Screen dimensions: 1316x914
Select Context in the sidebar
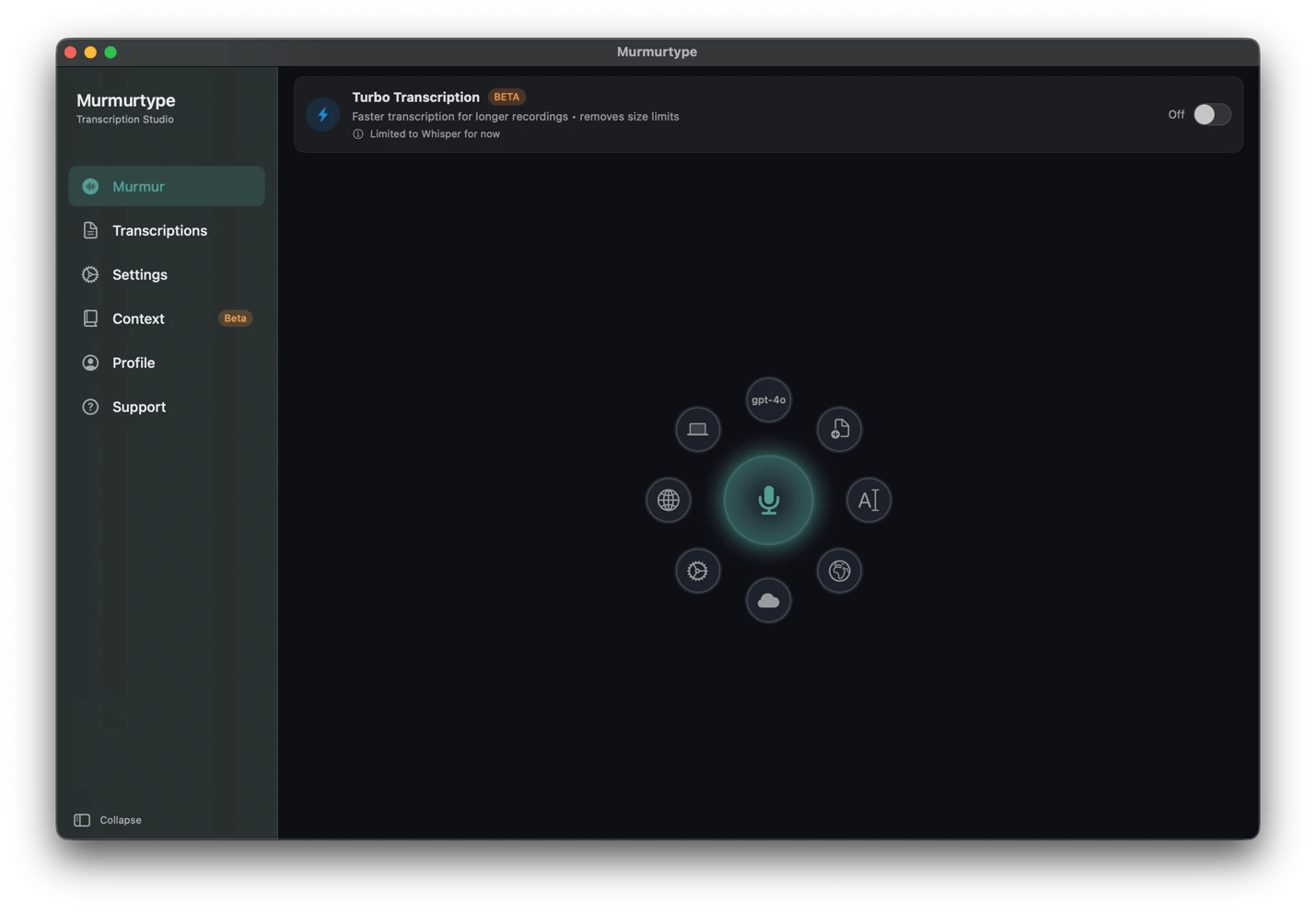click(x=167, y=318)
